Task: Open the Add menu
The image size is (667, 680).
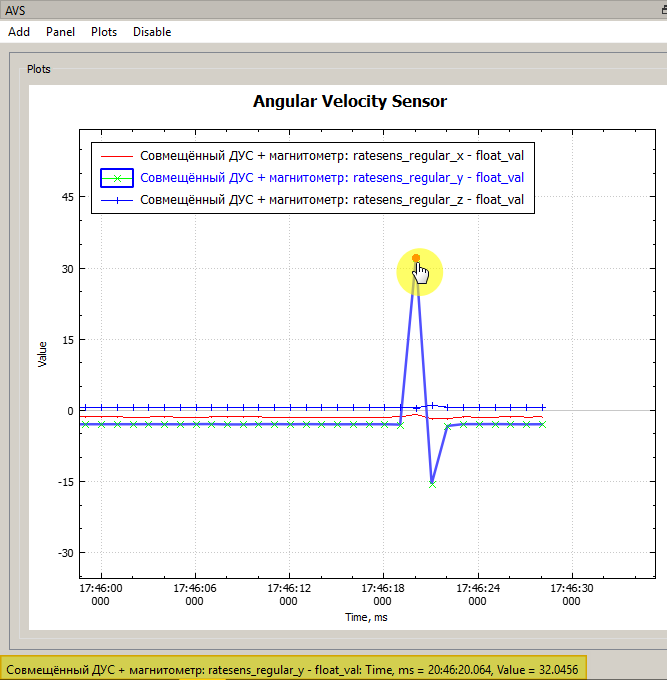Action: tap(18, 32)
